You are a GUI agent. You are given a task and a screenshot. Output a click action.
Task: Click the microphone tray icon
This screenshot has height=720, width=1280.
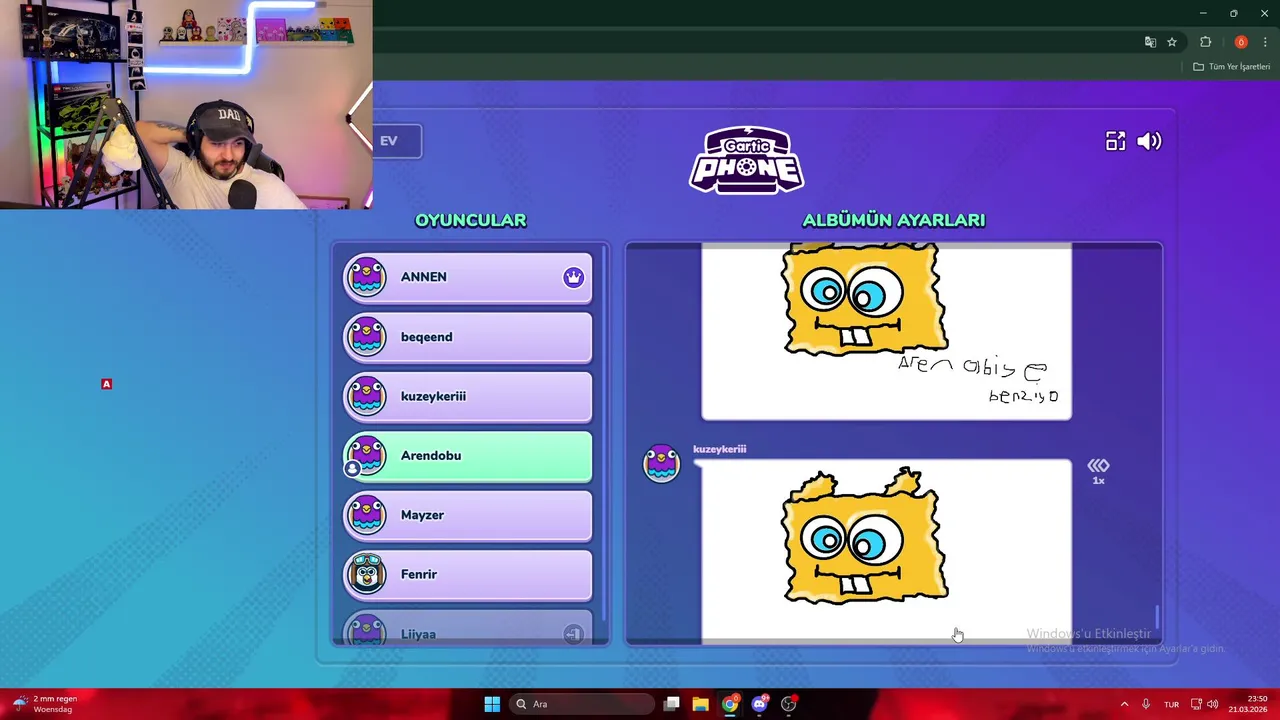click(x=1146, y=704)
